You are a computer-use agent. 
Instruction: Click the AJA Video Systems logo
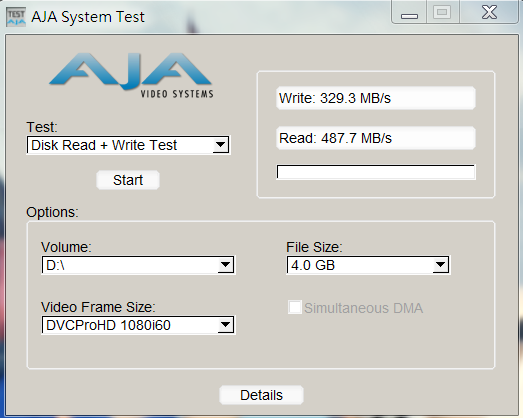click(131, 75)
